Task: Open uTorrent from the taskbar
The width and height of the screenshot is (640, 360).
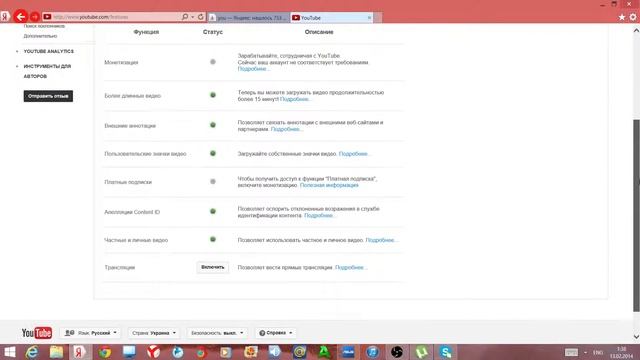Action: click(x=421, y=352)
